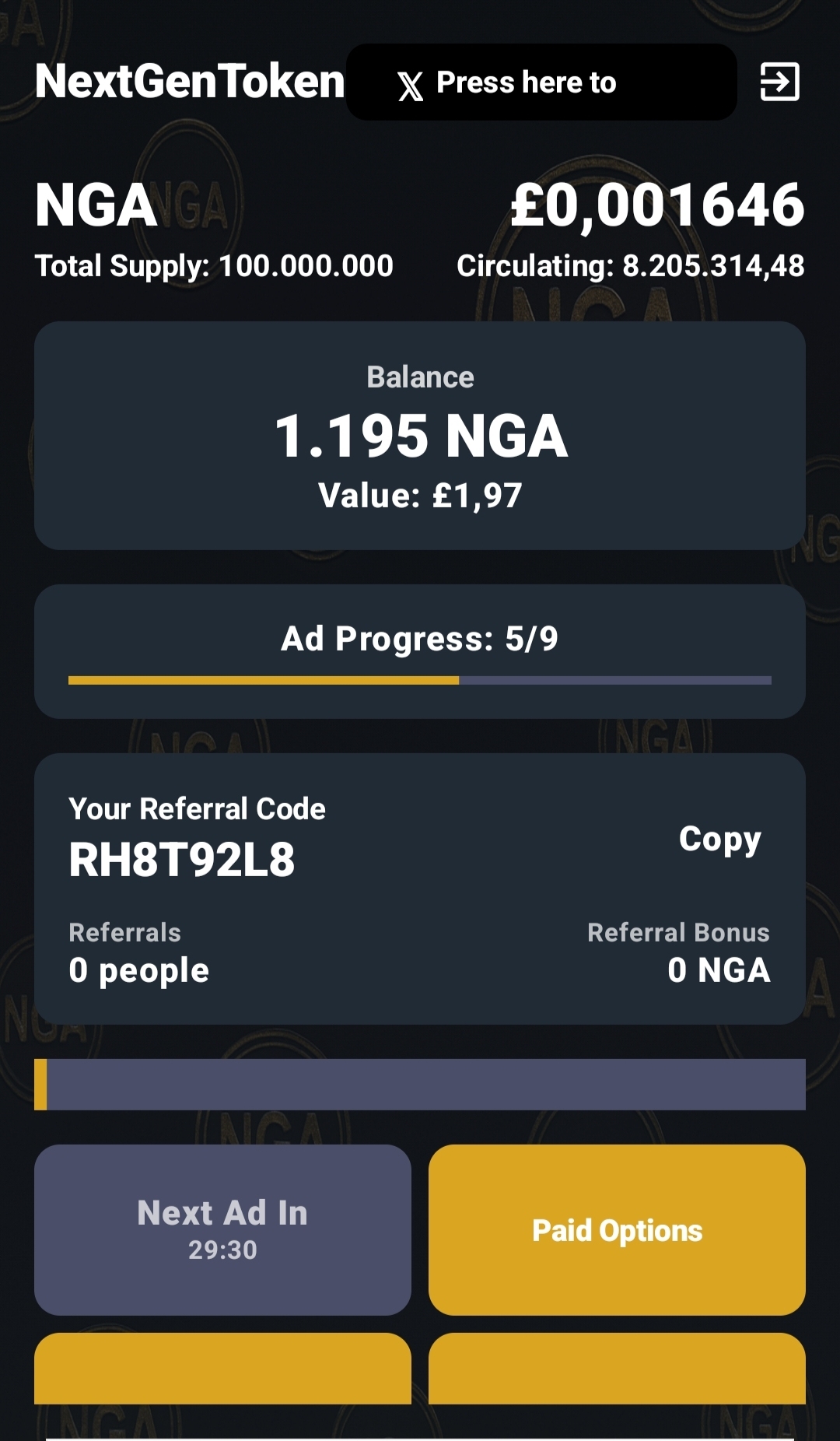Tap the Next Ad In timer button
This screenshot has width=840, height=1441.
pos(222,1229)
